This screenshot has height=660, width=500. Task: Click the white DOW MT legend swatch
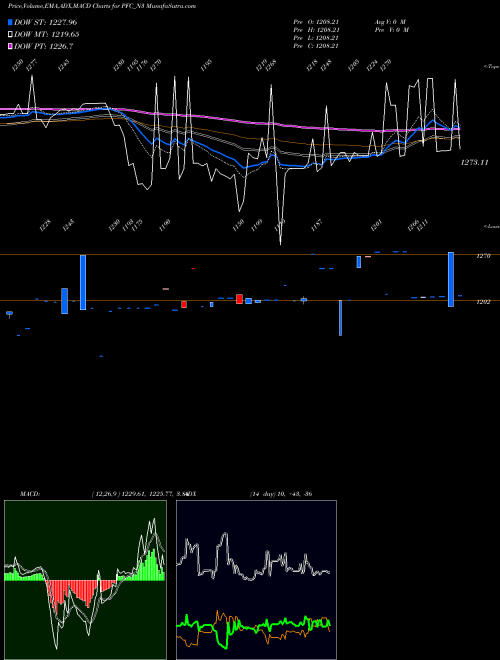(x=11, y=34)
